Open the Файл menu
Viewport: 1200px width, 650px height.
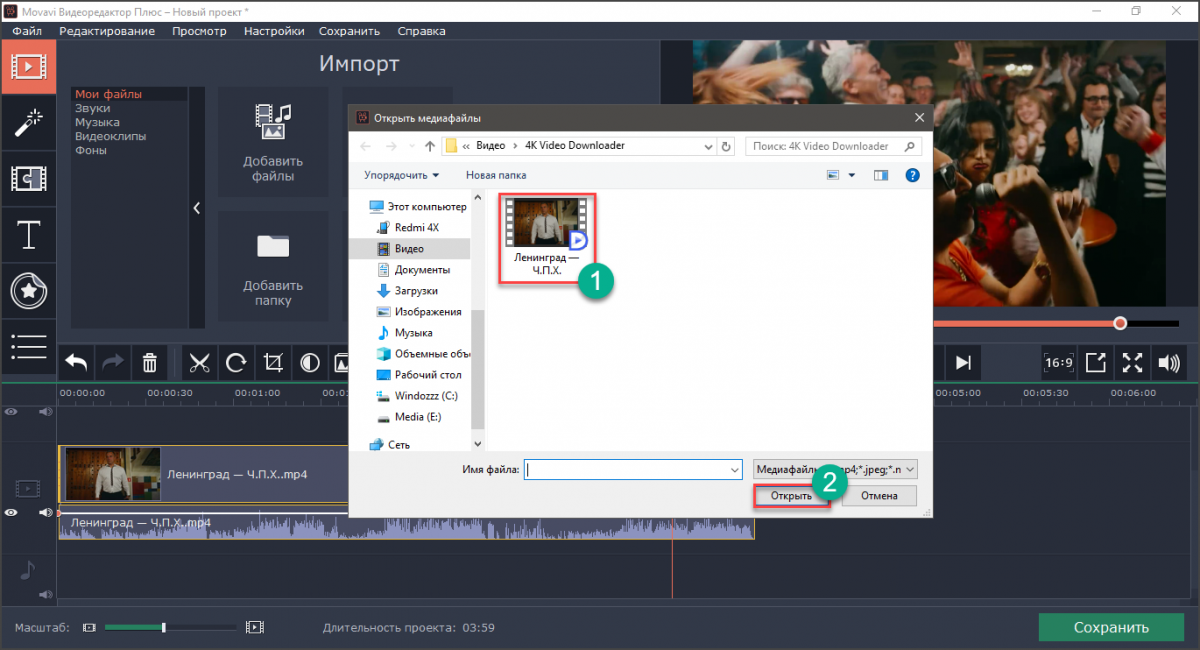point(27,31)
